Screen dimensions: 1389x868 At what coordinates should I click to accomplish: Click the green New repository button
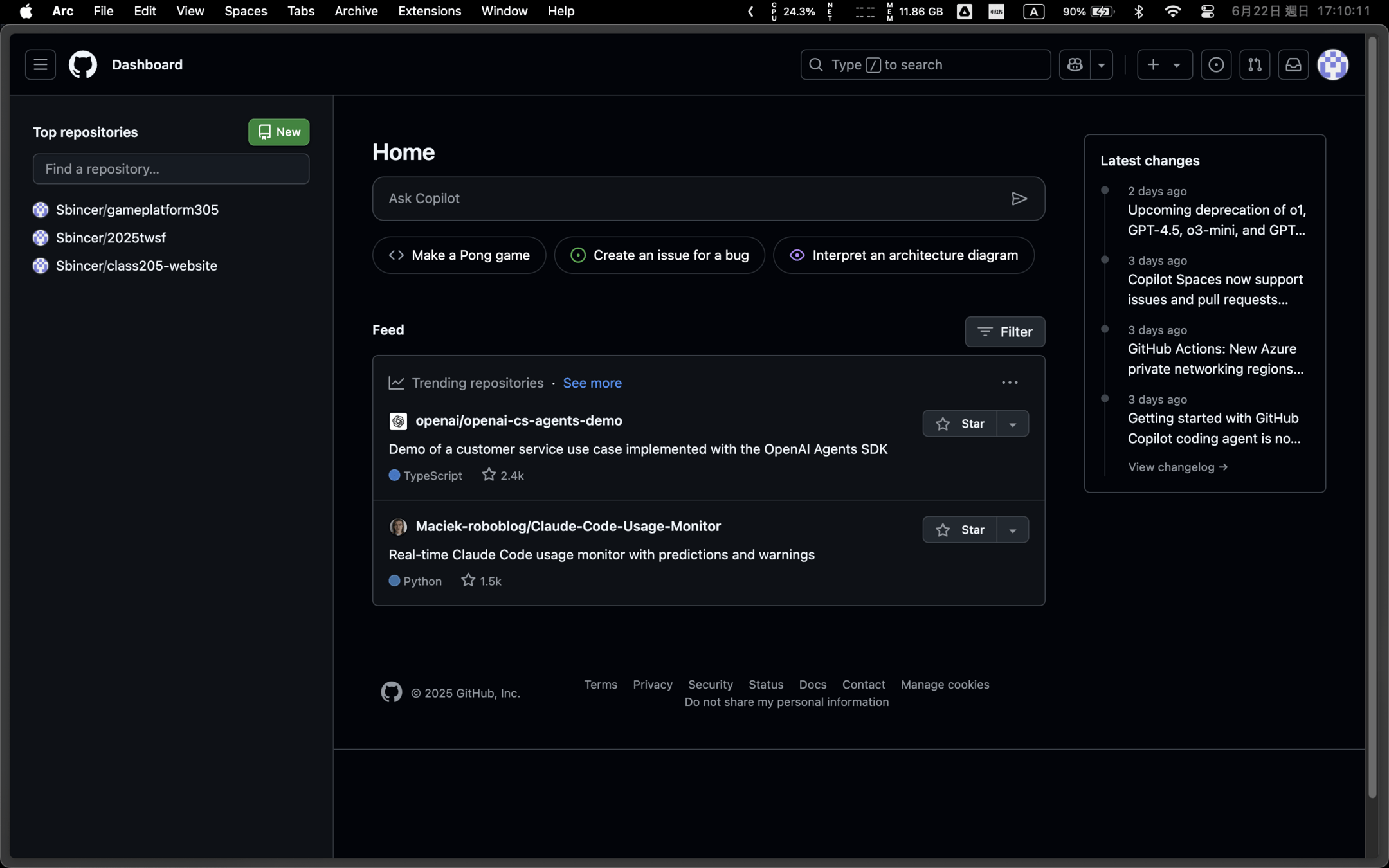278,132
